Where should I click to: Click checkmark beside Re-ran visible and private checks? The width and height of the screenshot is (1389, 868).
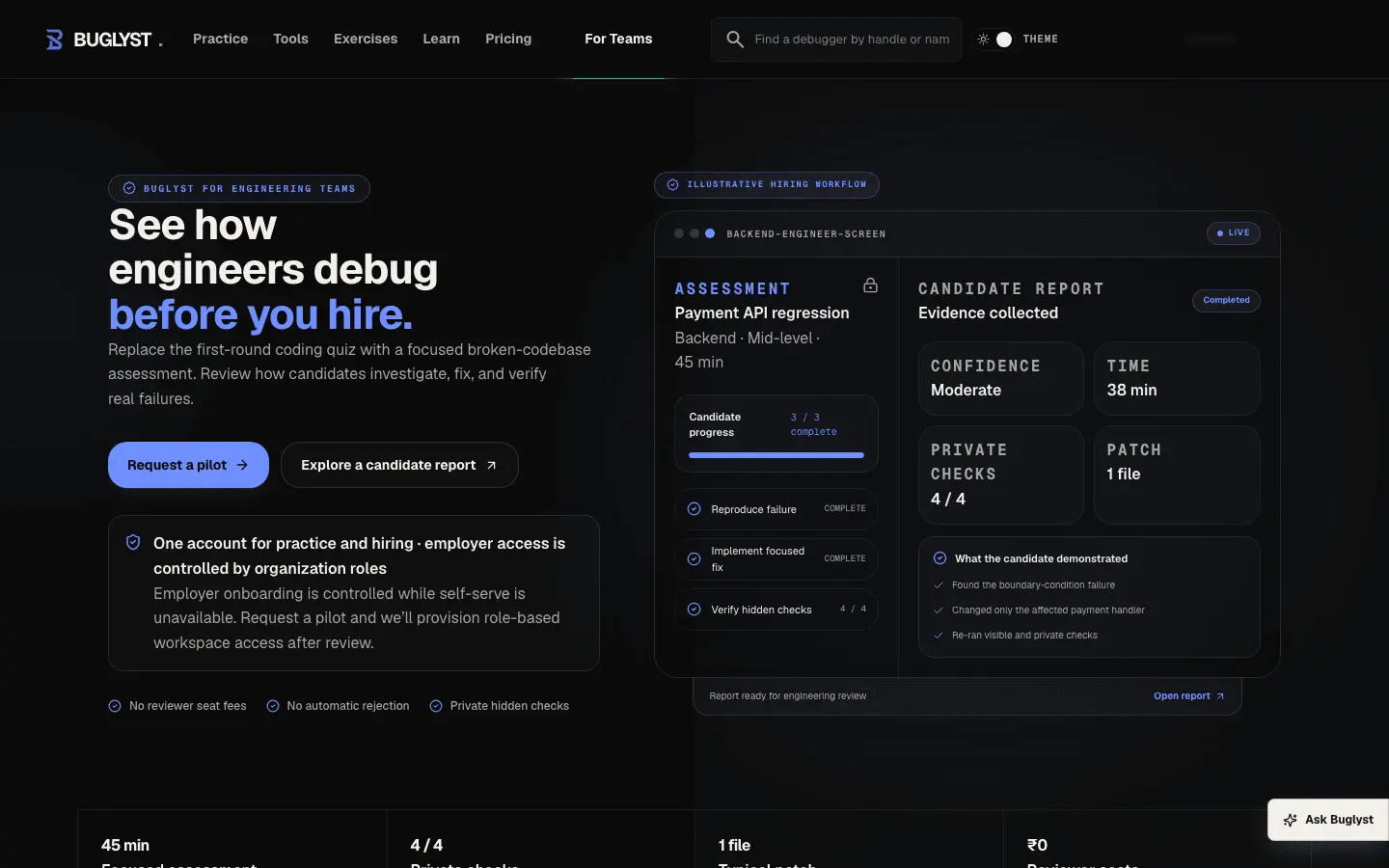point(938,635)
